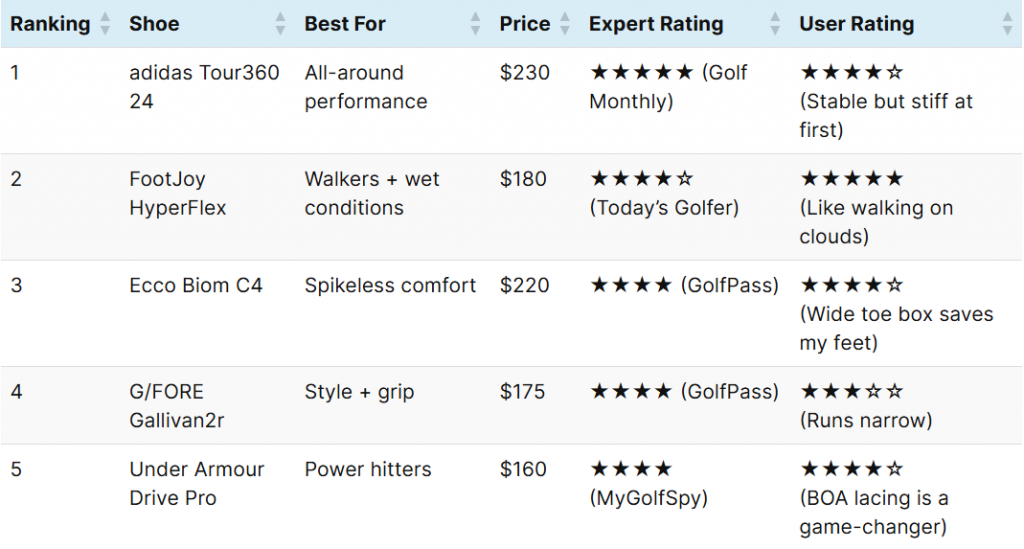Viewport: 1024px width, 549px height.
Task: Select the Expert Rating column header
Action: coord(656,24)
